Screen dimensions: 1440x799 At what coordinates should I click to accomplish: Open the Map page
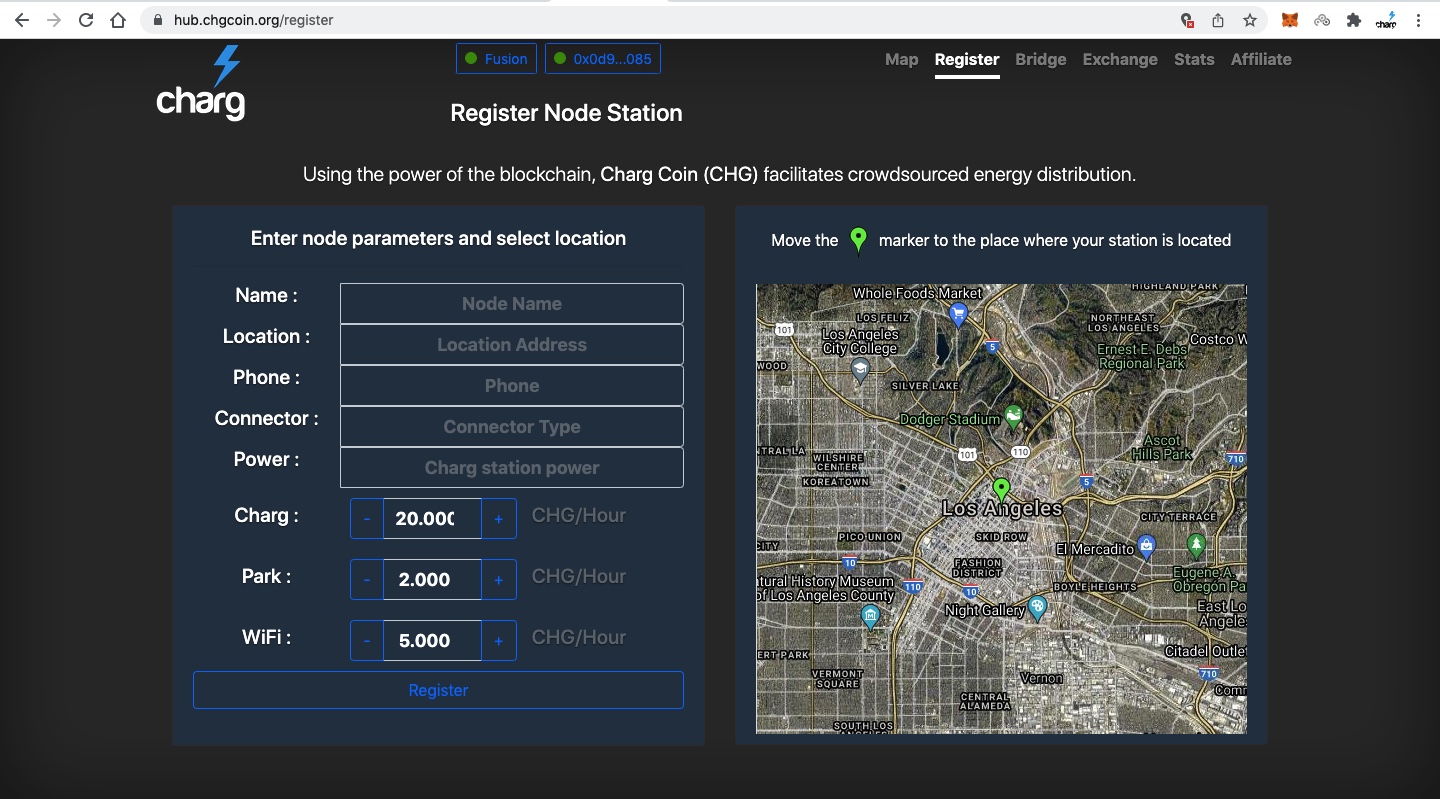(901, 59)
